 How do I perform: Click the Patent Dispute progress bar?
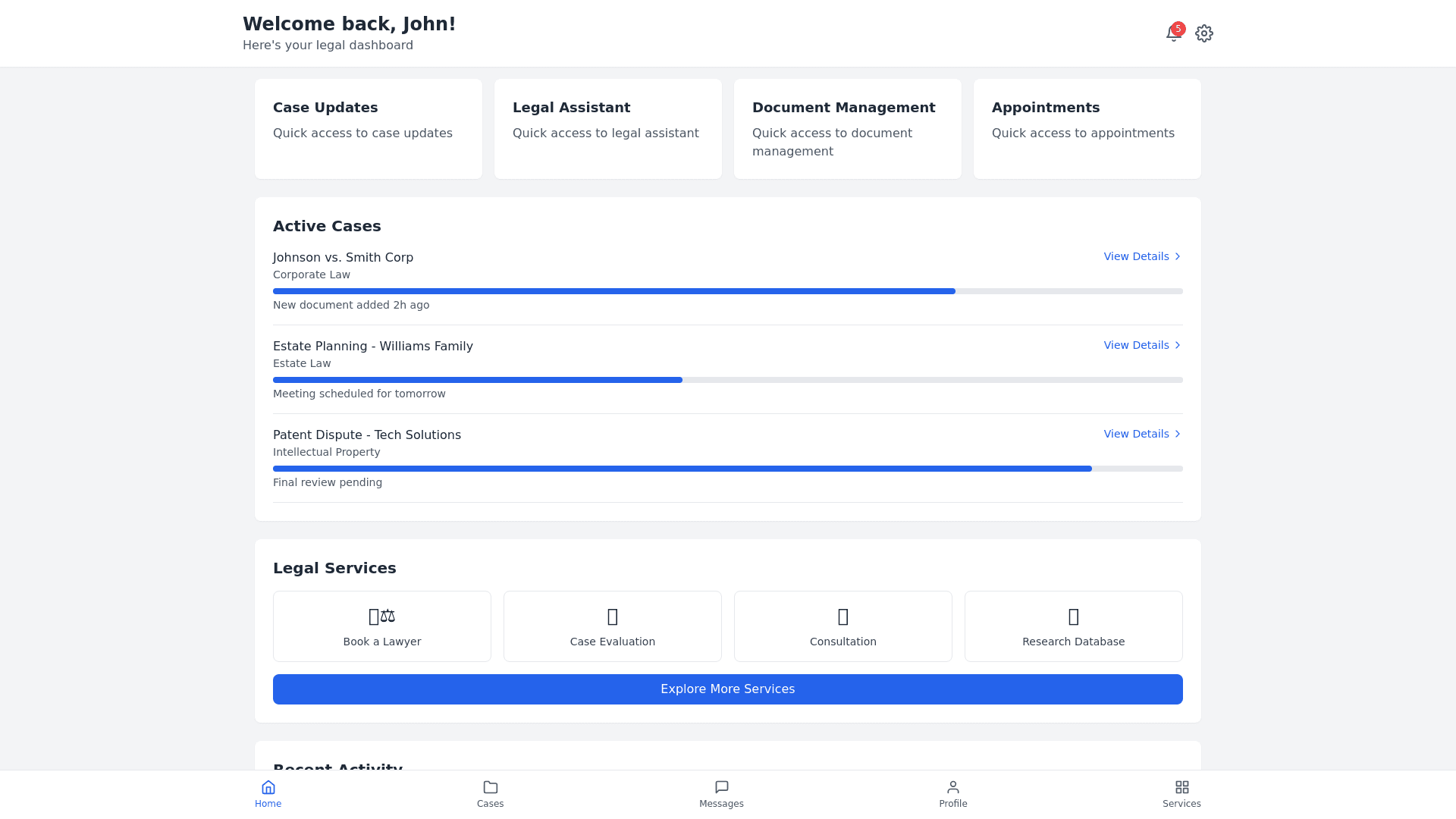727,469
